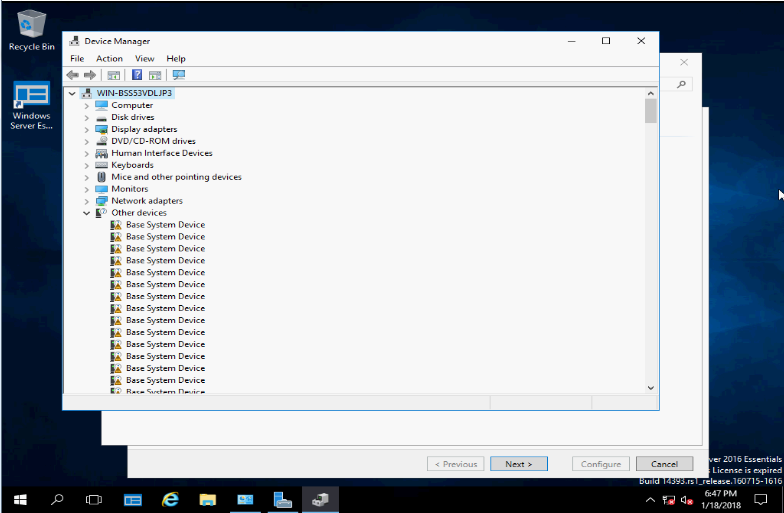Screen dimensions: 784x513
Task: Open taskbar Search magnifier
Action: tap(58, 500)
